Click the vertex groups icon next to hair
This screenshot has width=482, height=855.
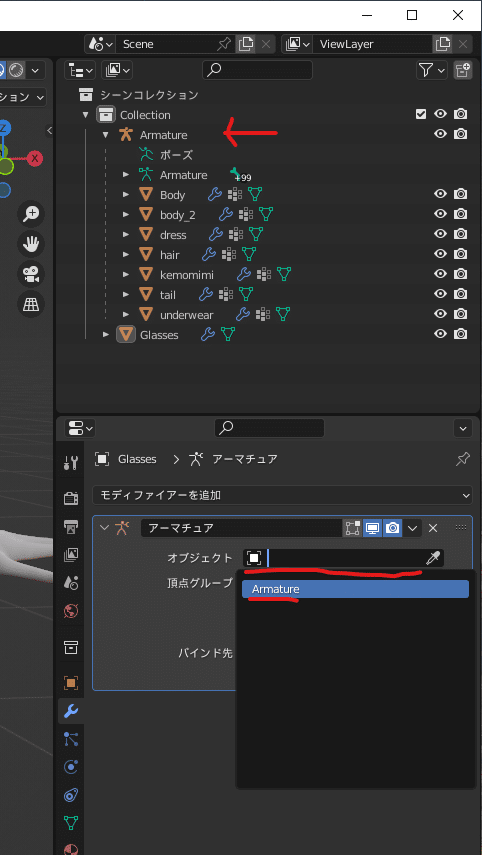(228, 255)
